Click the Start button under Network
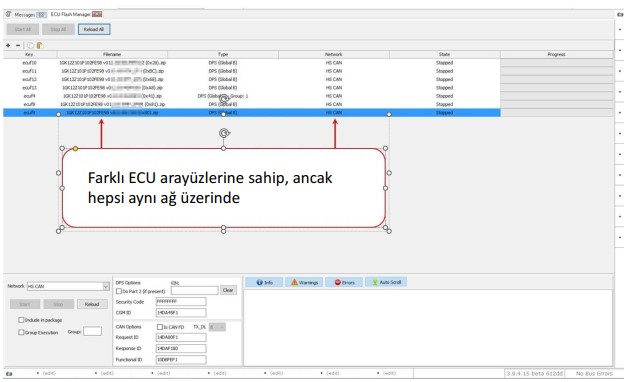This screenshot has height=382, width=624. (x=25, y=304)
